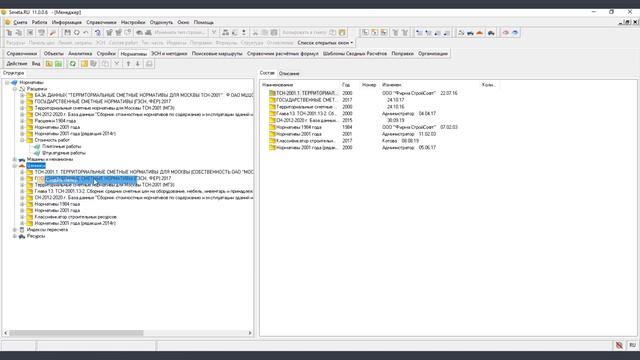Click the tree panel scrollbar right arrow
The height and width of the screenshot is (360, 640).
click(x=250, y=333)
